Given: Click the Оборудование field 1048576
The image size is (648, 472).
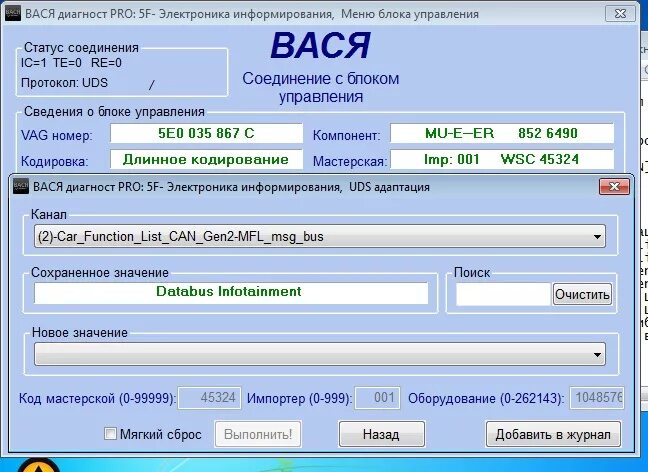Looking at the screenshot, I should pyautogui.click(x=597, y=398).
